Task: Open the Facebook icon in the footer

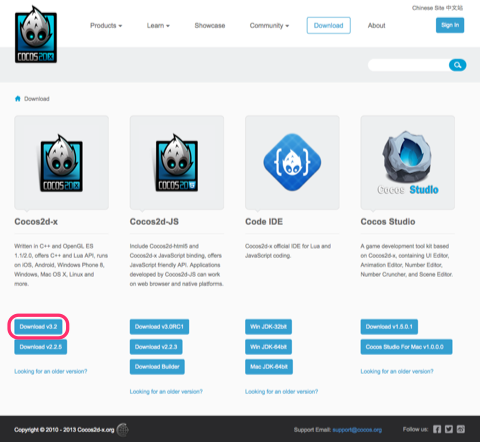Action: (x=437, y=429)
